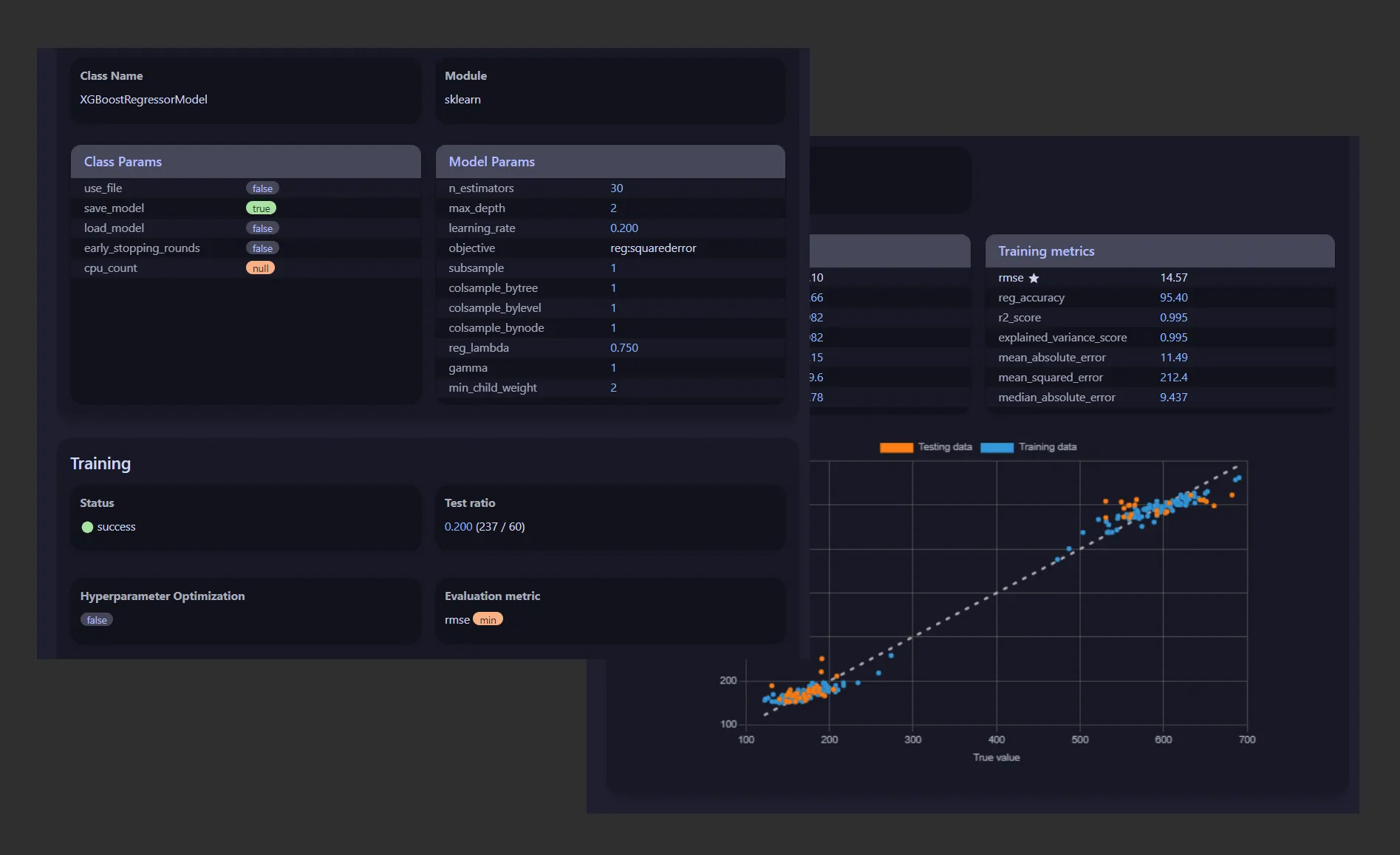Click the colsample_bytree row label
This screenshot has height=855, width=1400.
pyautogui.click(x=493, y=288)
